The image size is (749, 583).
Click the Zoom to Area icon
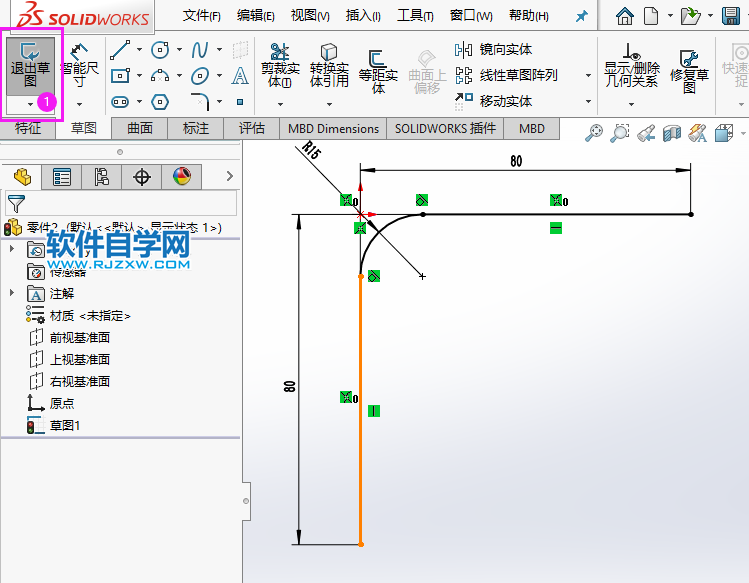coord(620,133)
